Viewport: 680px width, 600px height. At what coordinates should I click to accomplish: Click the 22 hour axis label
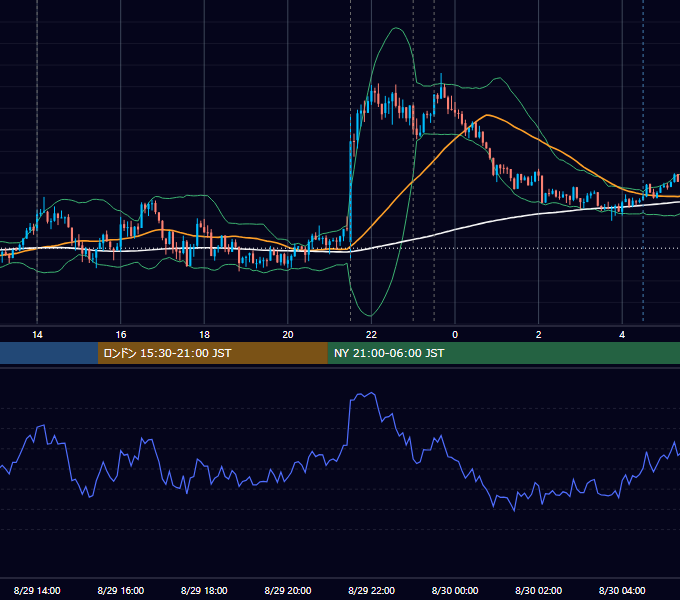(371, 335)
